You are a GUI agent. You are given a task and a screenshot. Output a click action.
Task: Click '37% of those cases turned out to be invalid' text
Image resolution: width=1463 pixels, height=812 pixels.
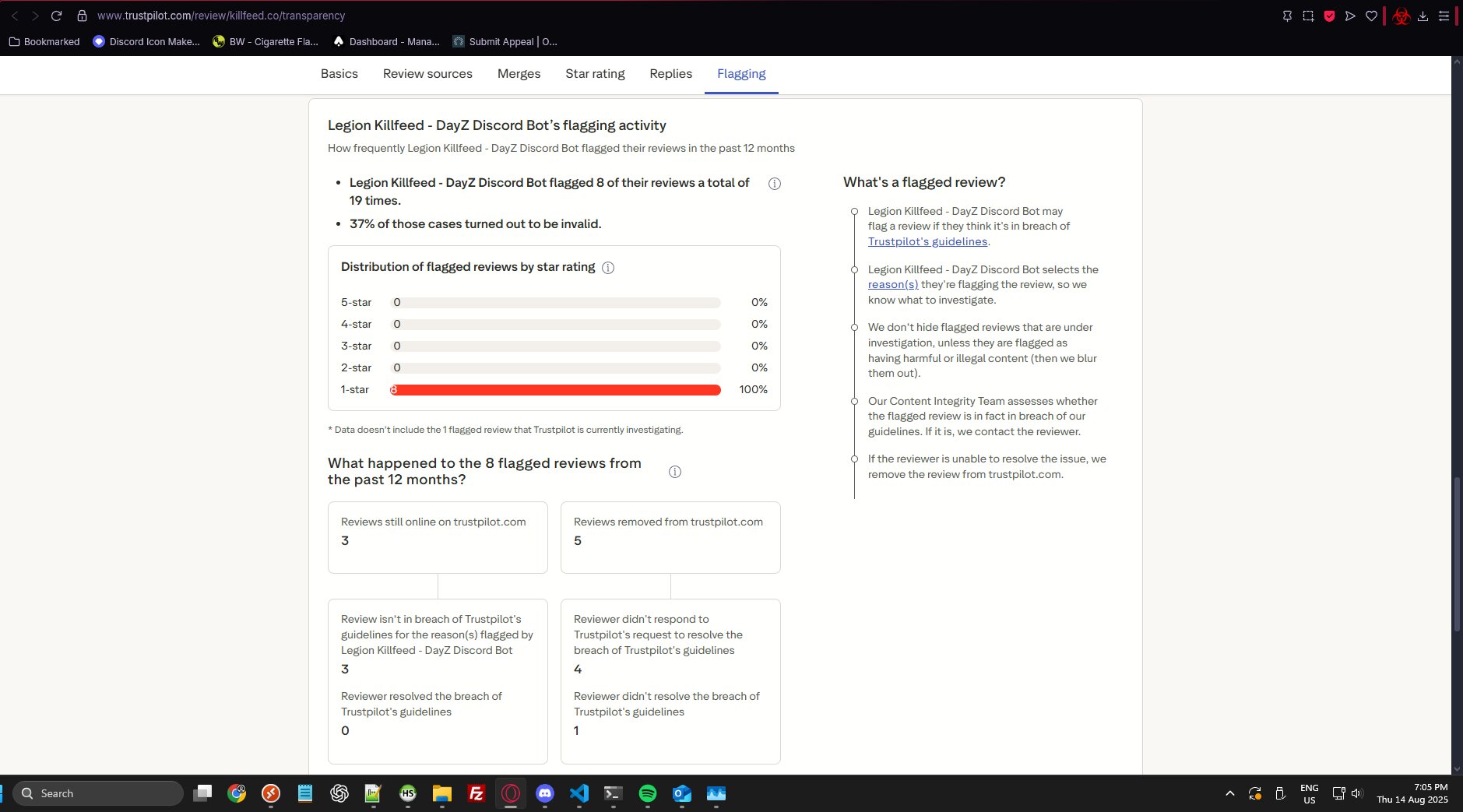point(475,224)
